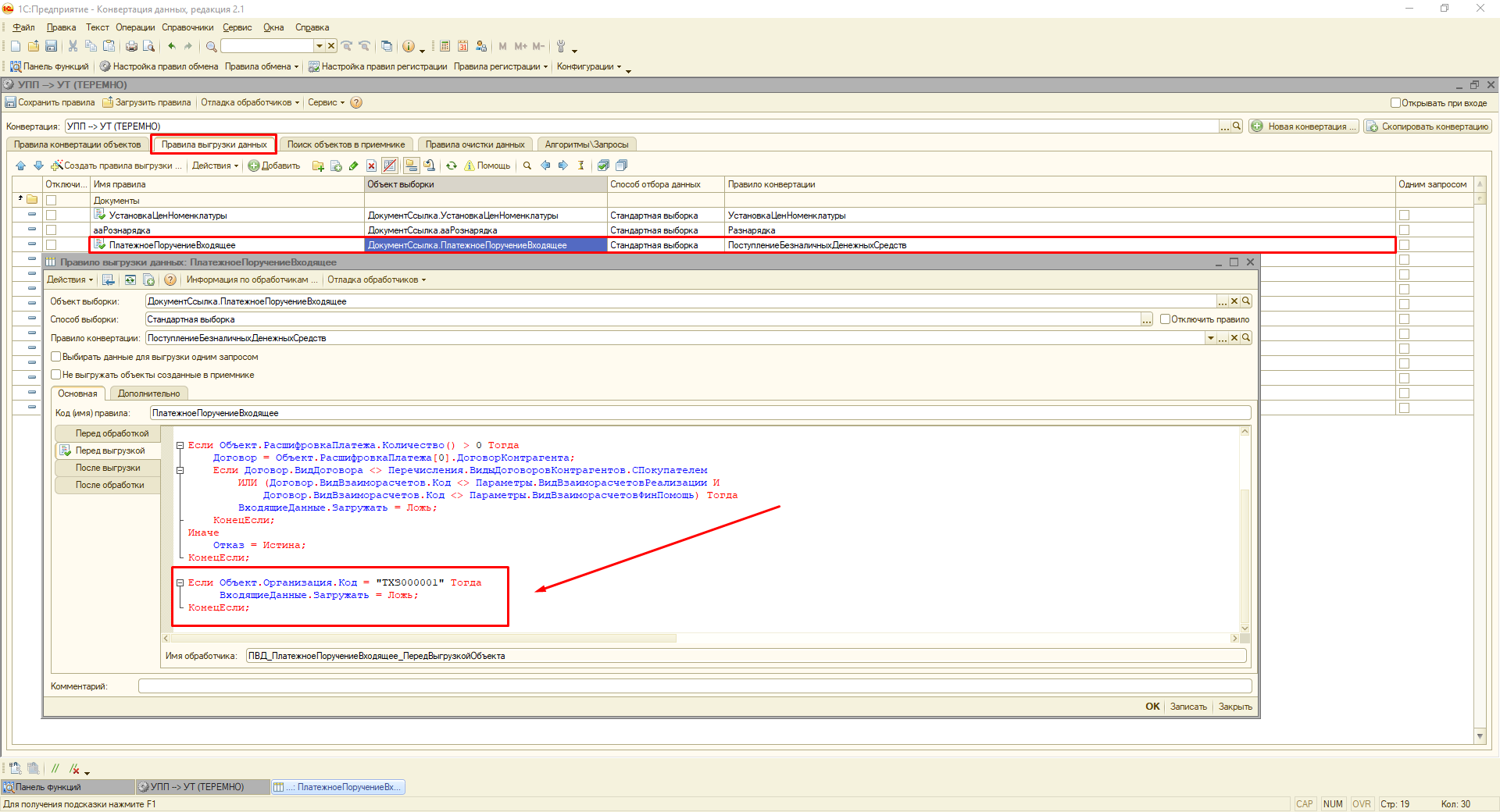
Task: Select 'После обработки' handler button
Action: pos(108,485)
